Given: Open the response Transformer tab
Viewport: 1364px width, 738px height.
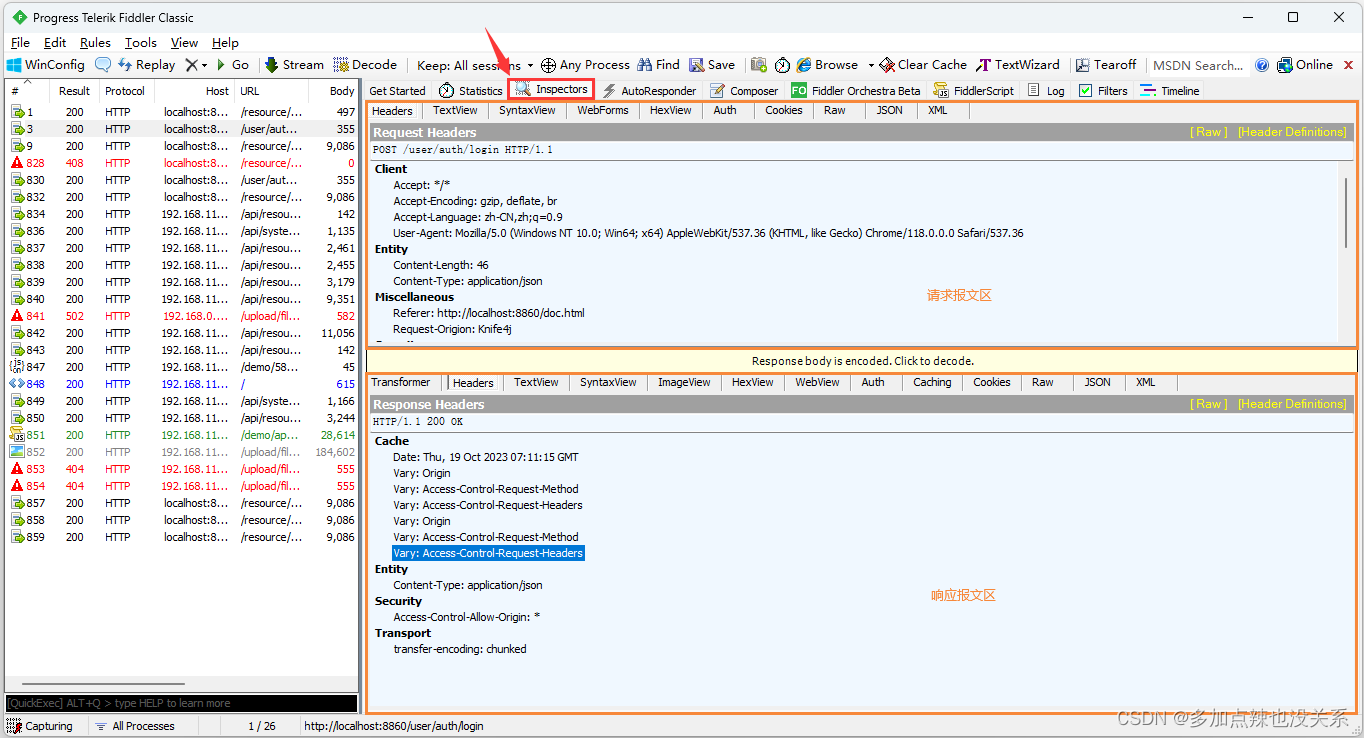Looking at the screenshot, I should click(x=400, y=382).
